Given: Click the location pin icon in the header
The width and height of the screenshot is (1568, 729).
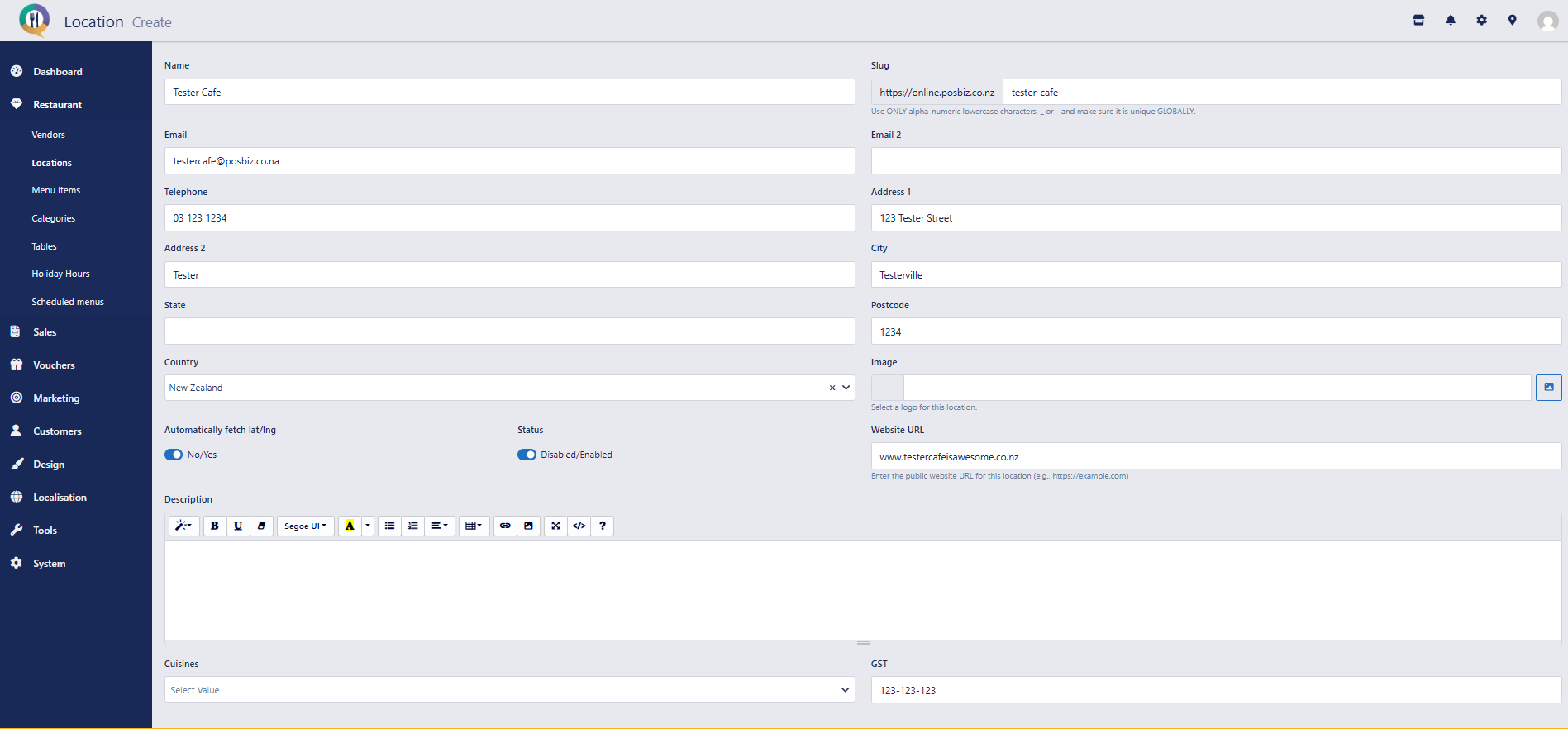Looking at the screenshot, I should [x=1512, y=21].
